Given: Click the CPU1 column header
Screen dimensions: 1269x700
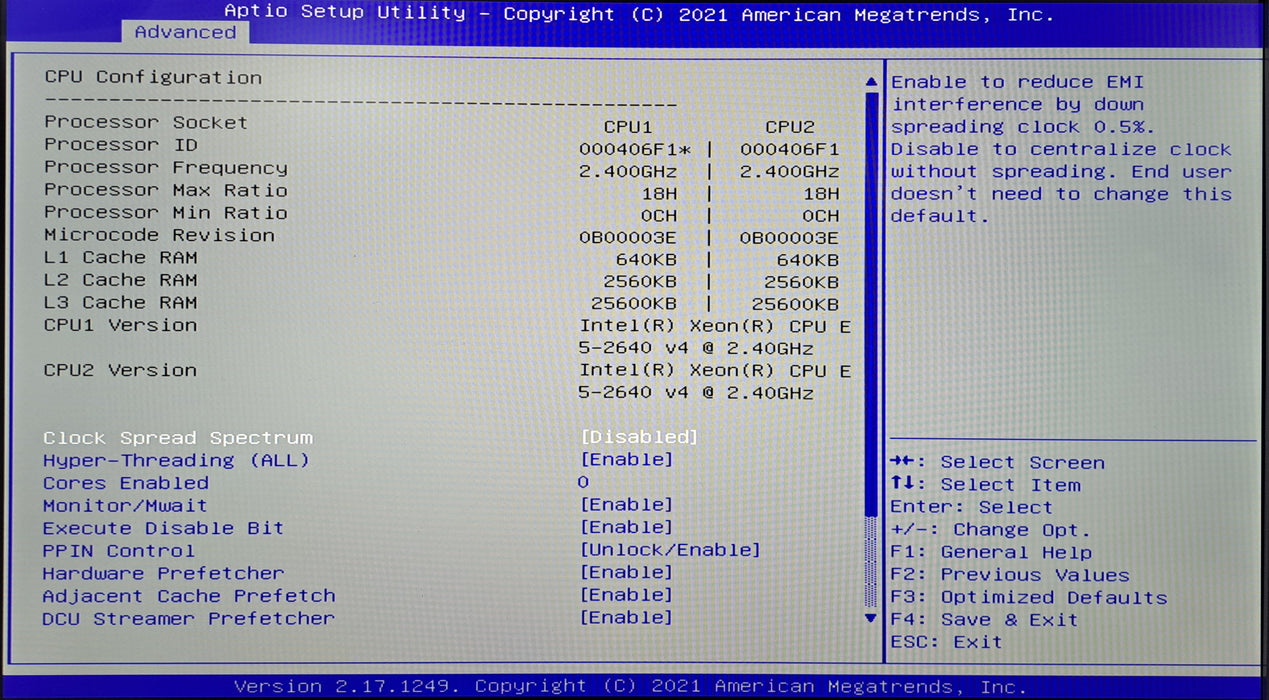Looking at the screenshot, I should pyautogui.click(x=628, y=127).
